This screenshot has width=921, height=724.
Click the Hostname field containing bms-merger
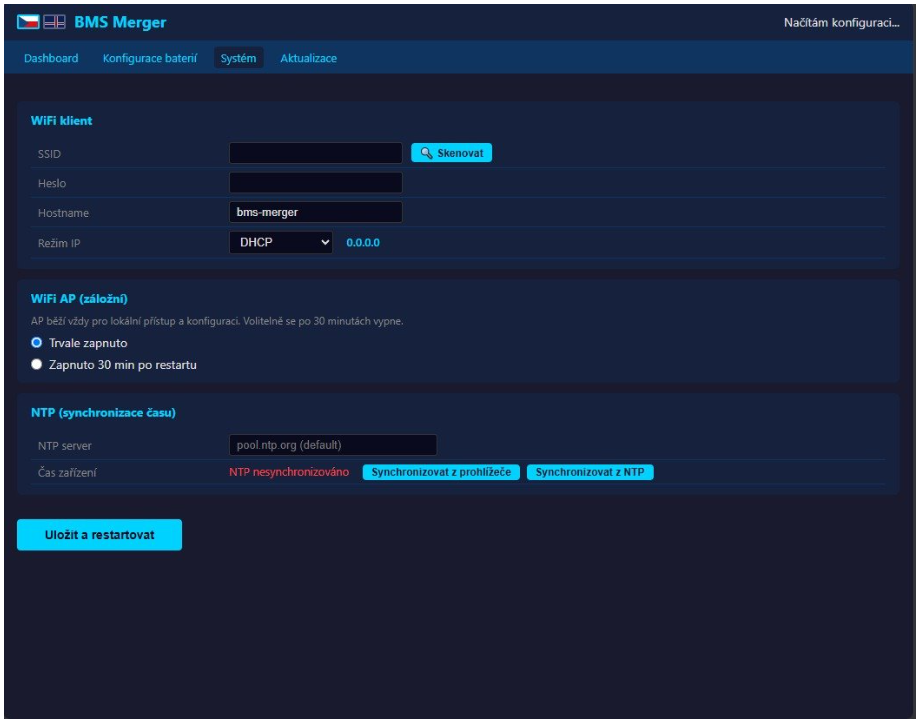point(315,212)
